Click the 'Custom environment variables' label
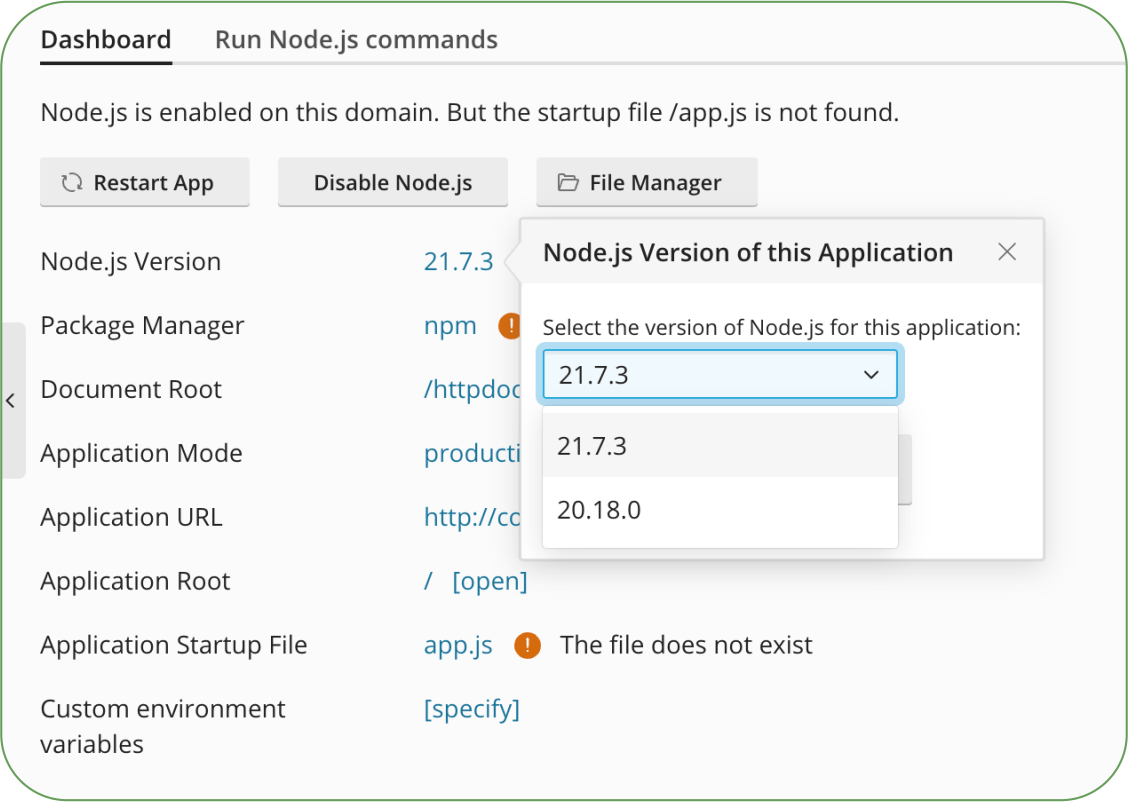Viewport: 1128px width, 802px height. [163, 726]
